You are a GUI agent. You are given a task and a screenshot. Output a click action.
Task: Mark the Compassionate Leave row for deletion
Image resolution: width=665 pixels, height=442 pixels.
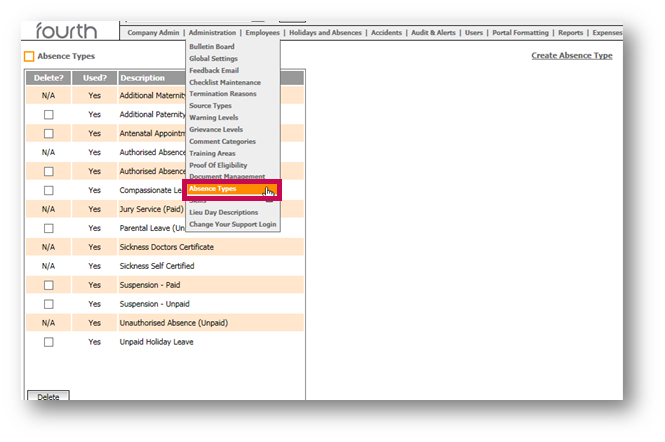[x=48, y=190]
